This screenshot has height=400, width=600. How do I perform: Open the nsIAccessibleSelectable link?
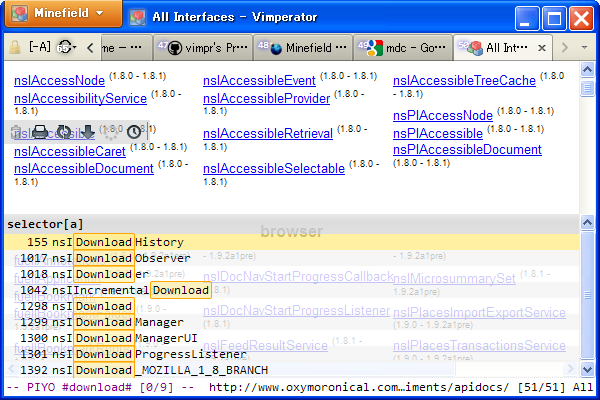click(274, 168)
